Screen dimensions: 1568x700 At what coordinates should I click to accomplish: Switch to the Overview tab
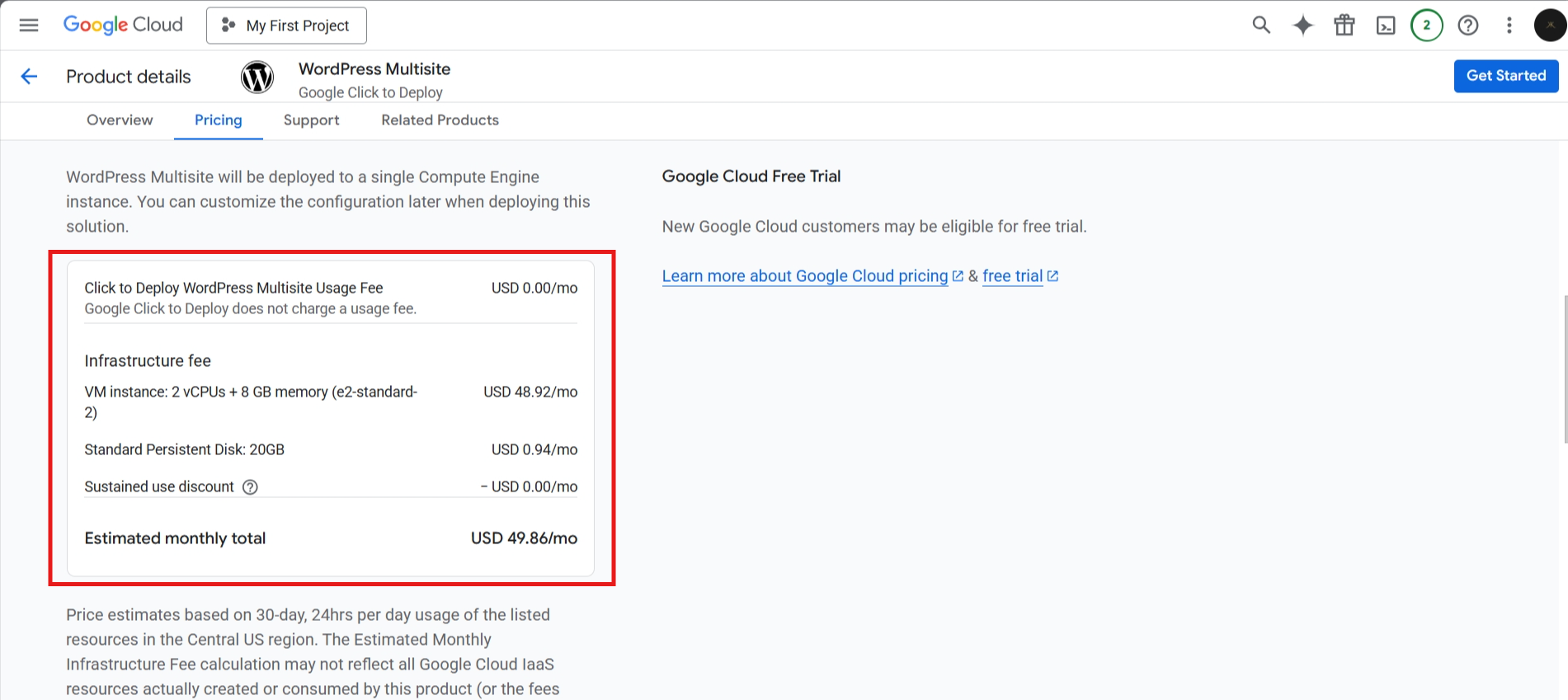(120, 120)
